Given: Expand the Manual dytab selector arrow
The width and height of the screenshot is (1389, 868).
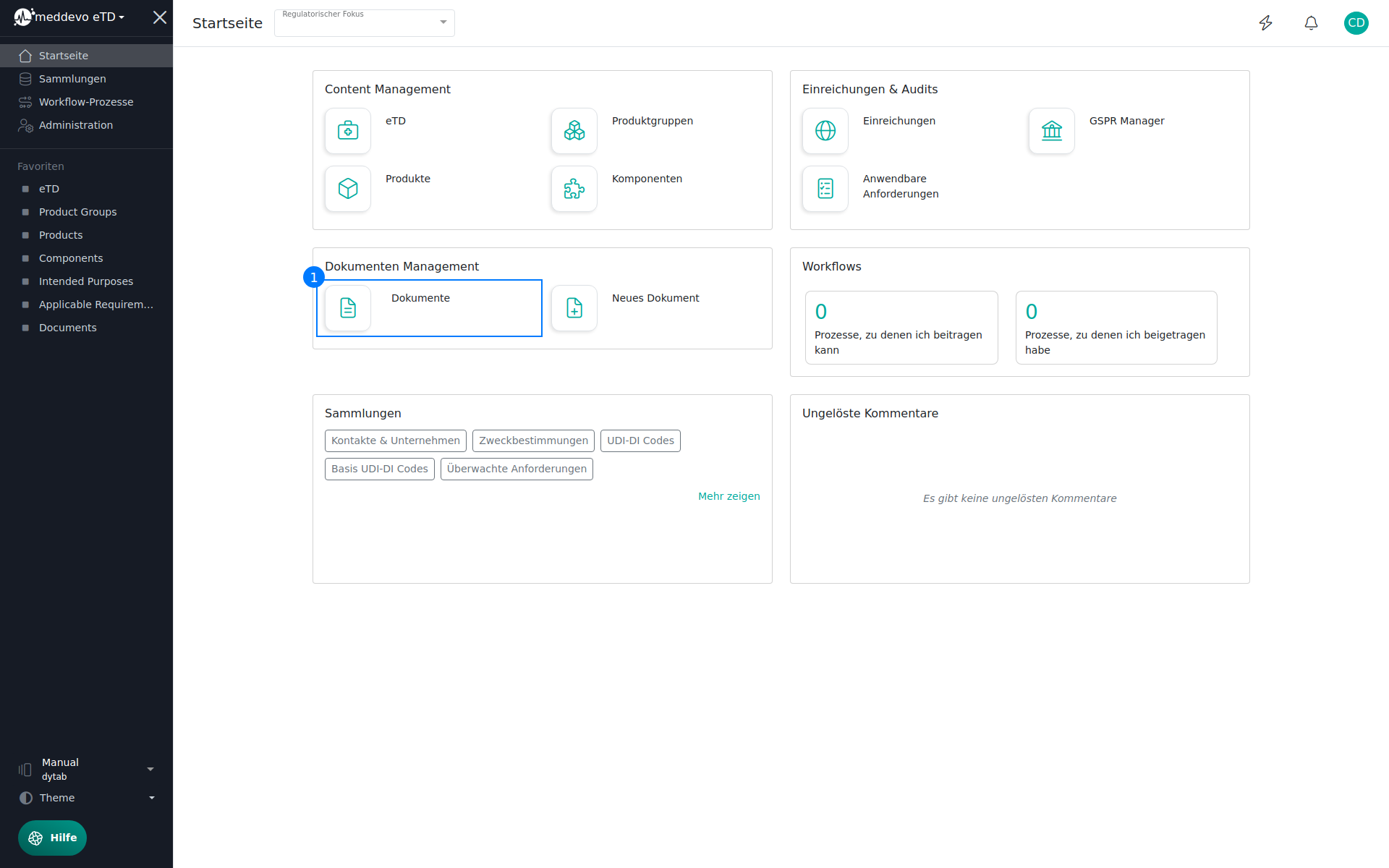Looking at the screenshot, I should coord(150,769).
